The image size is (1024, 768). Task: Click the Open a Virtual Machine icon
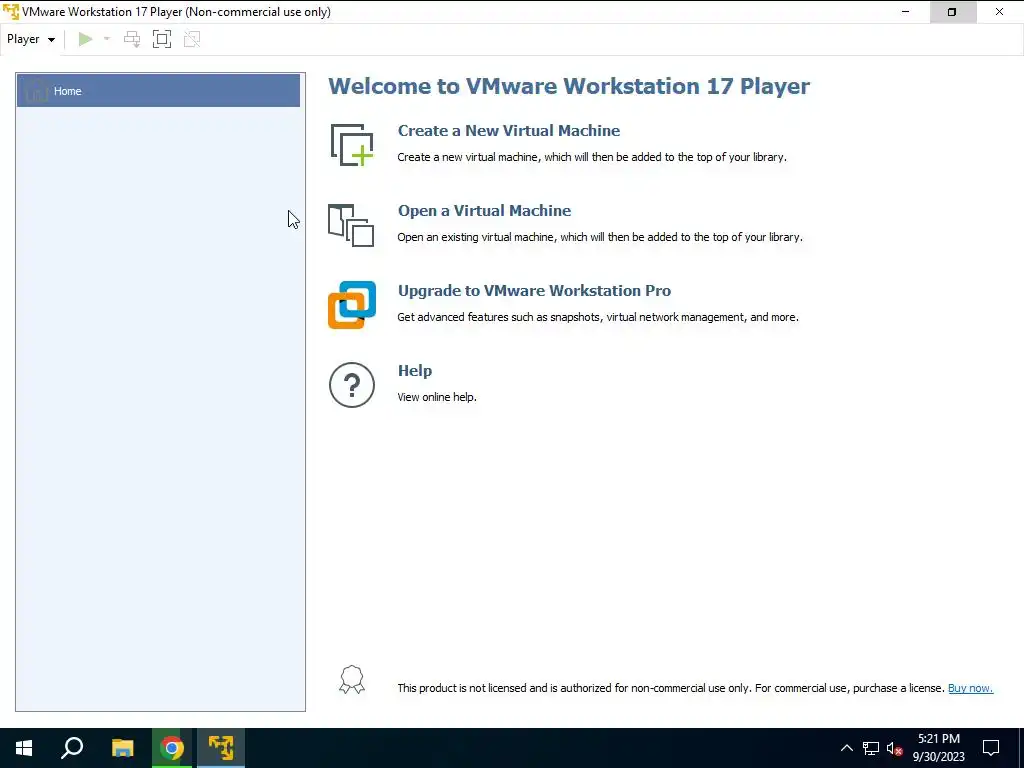[351, 225]
